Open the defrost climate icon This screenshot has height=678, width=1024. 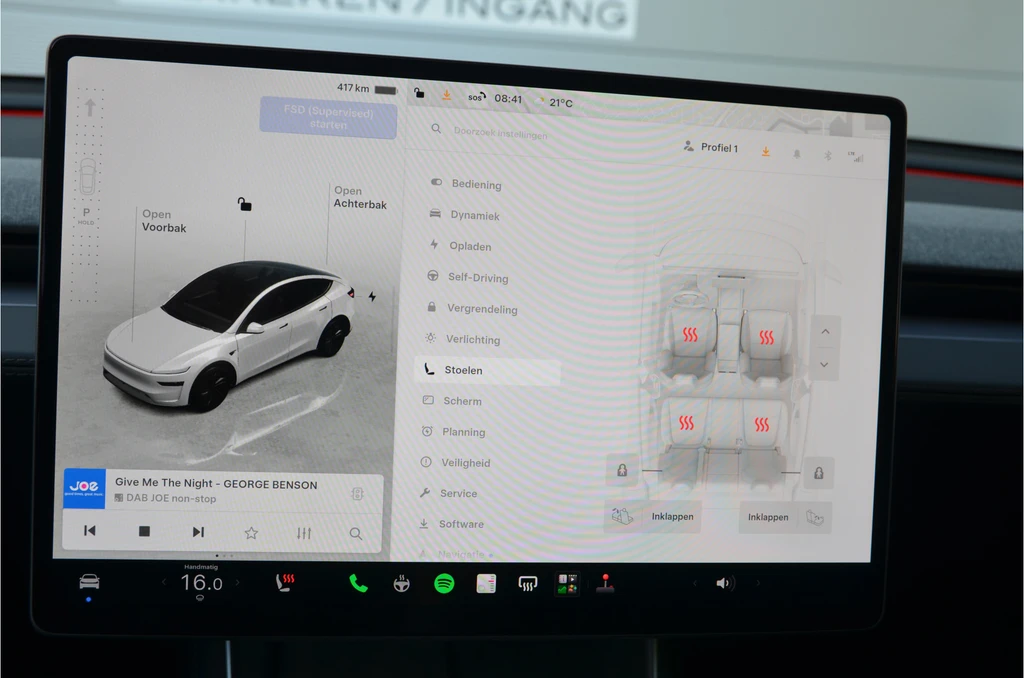tap(528, 583)
